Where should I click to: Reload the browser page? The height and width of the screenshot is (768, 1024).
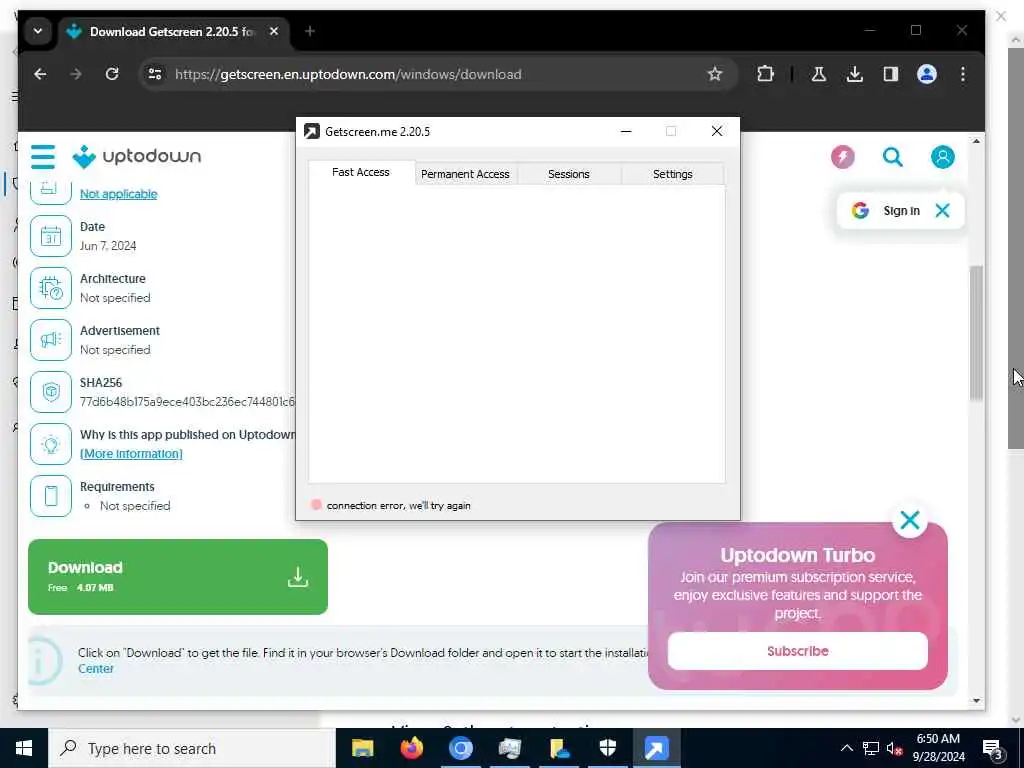point(112,74)
